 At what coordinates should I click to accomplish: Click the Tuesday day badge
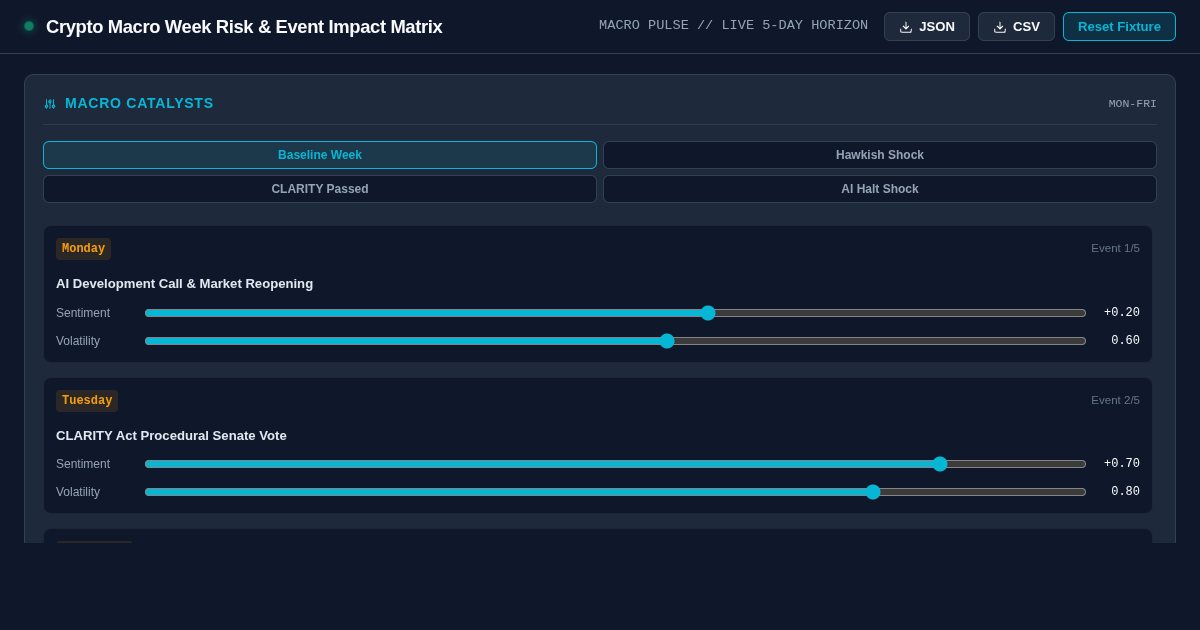point(87,401)
